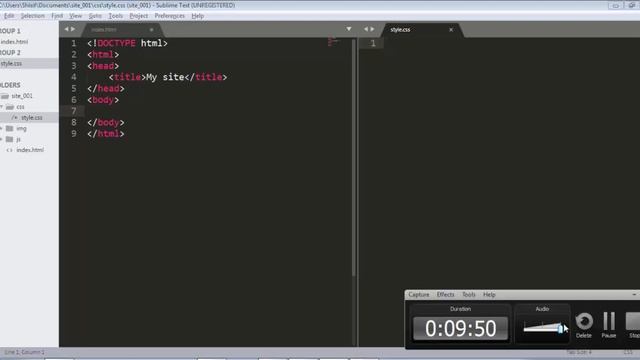Open the Project menu
Image resolution: width=640 pixels, height=360 pixels.
139,16
